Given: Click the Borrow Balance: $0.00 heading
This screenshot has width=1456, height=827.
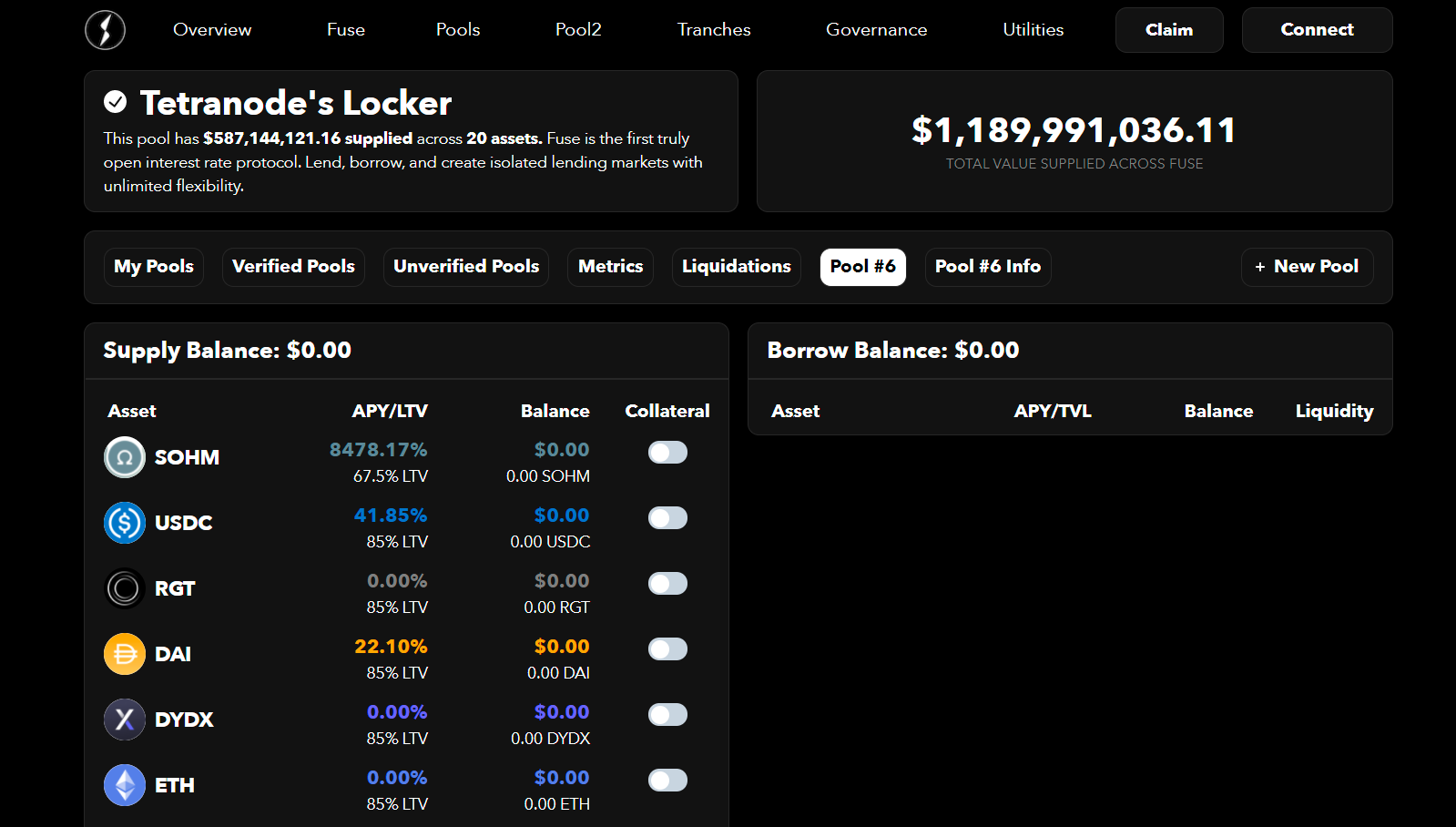Looking at the screenshot, I should 893,351.
